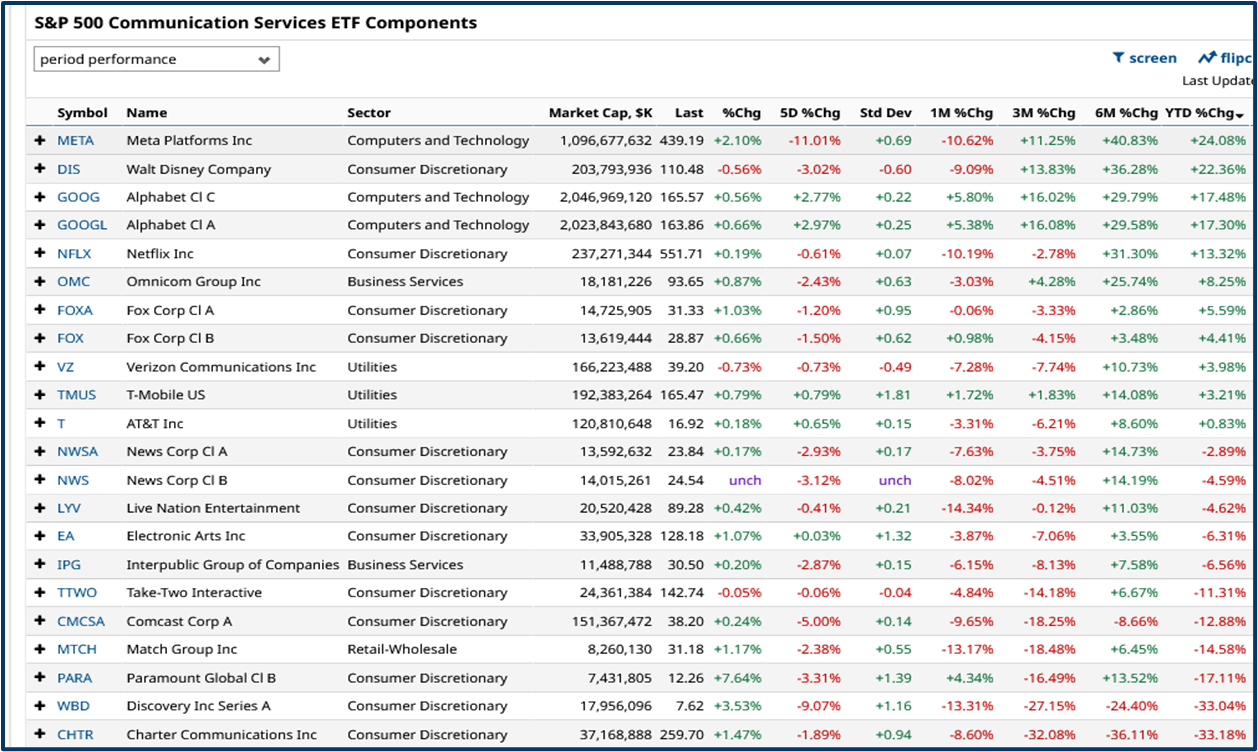1258x752 pixels.
Task: Sort table by the Symbol column header
Action: click(82, 113)
